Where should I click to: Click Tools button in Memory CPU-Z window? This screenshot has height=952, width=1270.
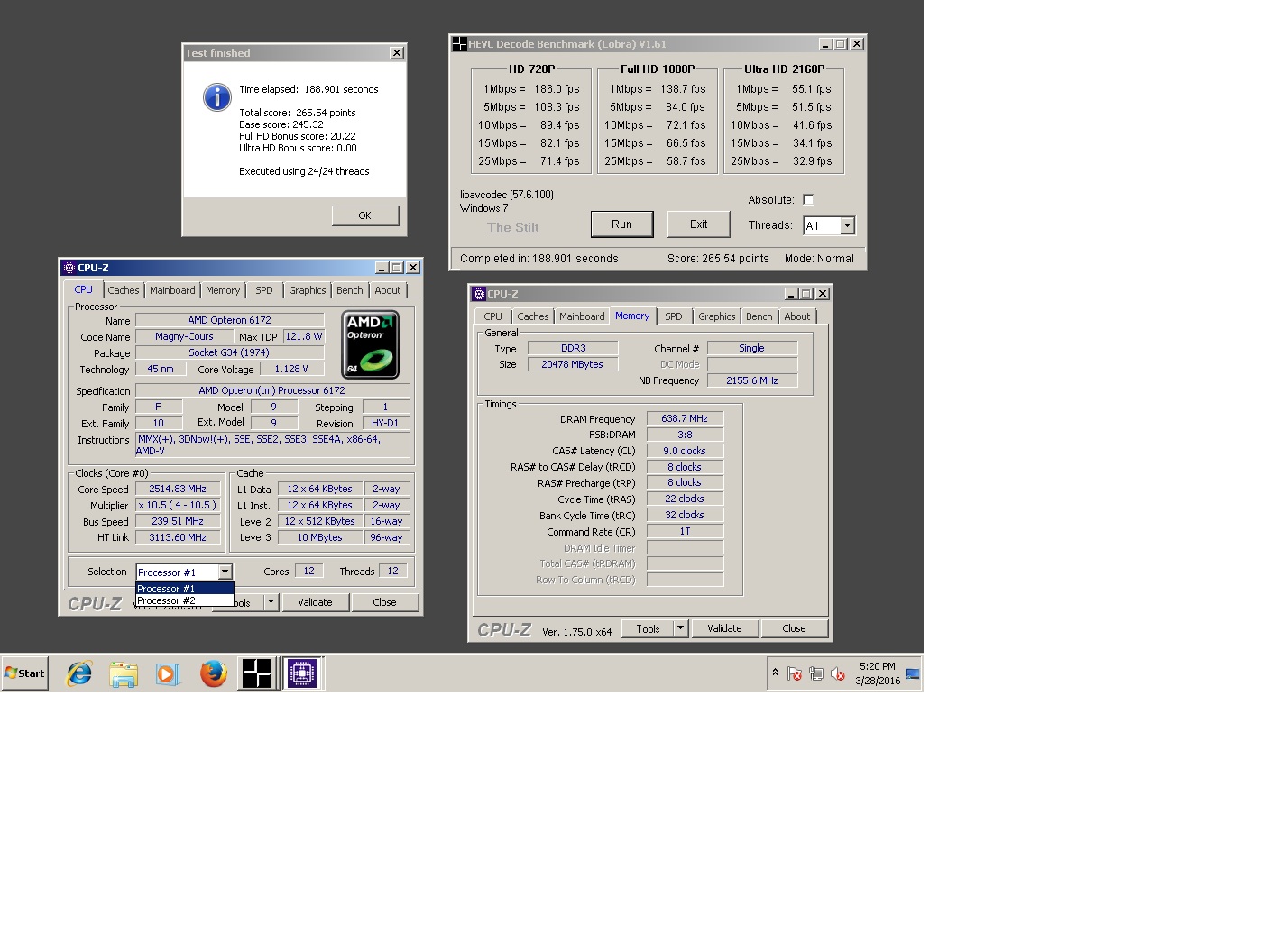[648, 628]
